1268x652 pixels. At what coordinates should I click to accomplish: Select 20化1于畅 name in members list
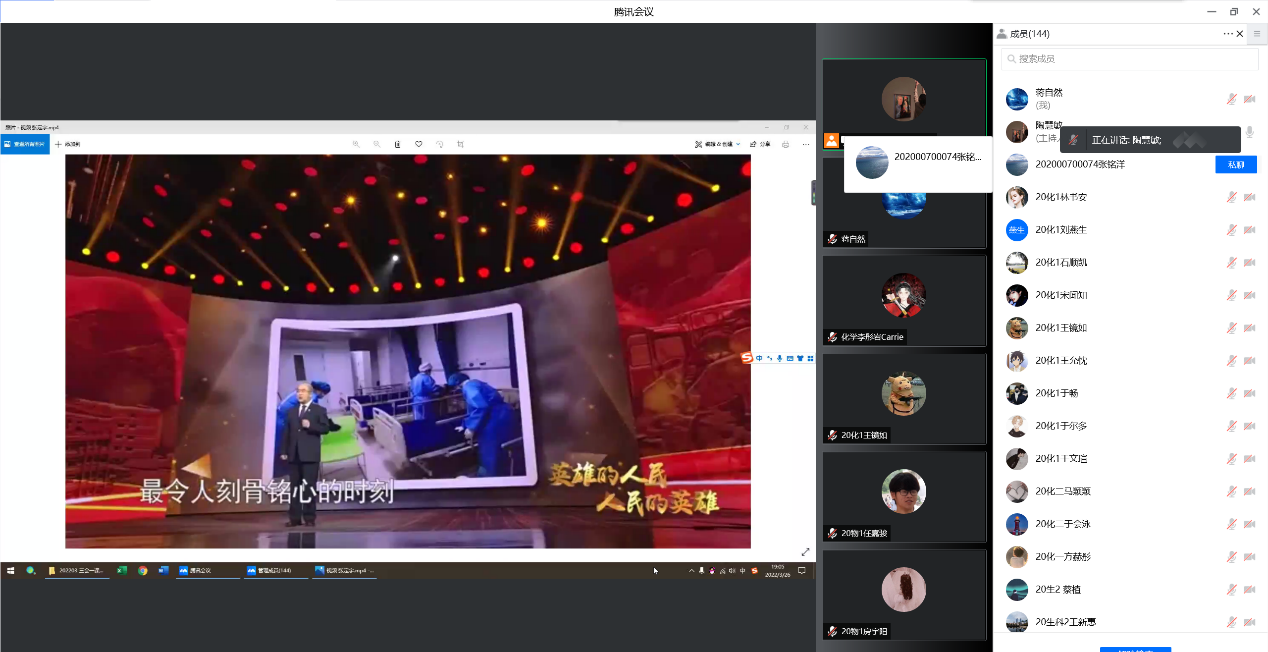1057,393
